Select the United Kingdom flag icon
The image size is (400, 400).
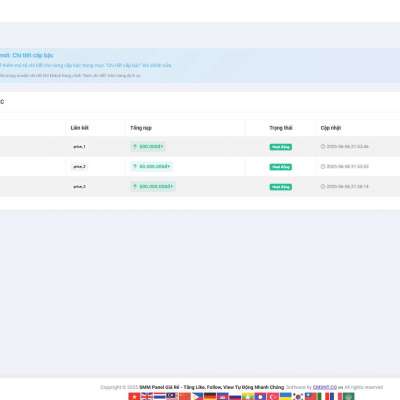point(147,396)
